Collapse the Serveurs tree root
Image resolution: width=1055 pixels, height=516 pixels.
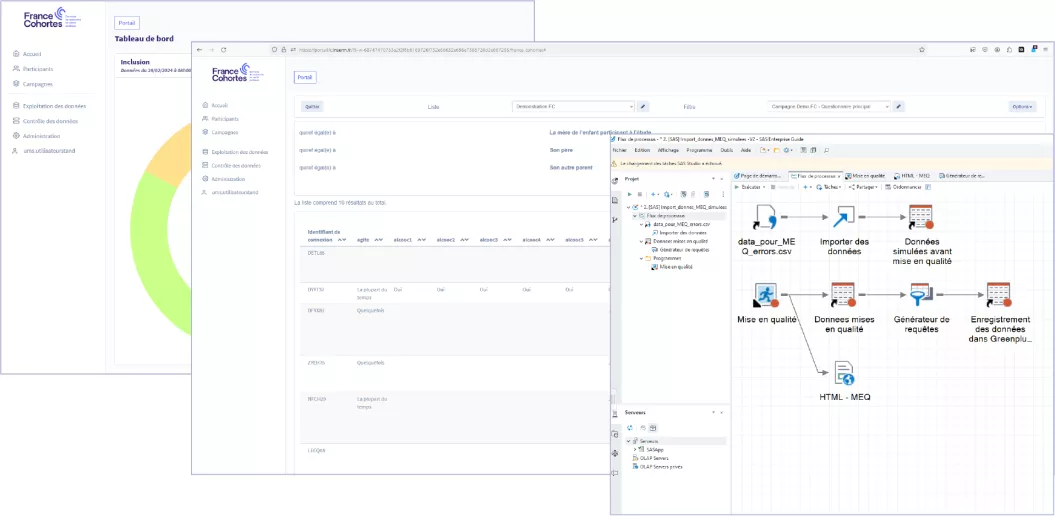pos(628,441)
